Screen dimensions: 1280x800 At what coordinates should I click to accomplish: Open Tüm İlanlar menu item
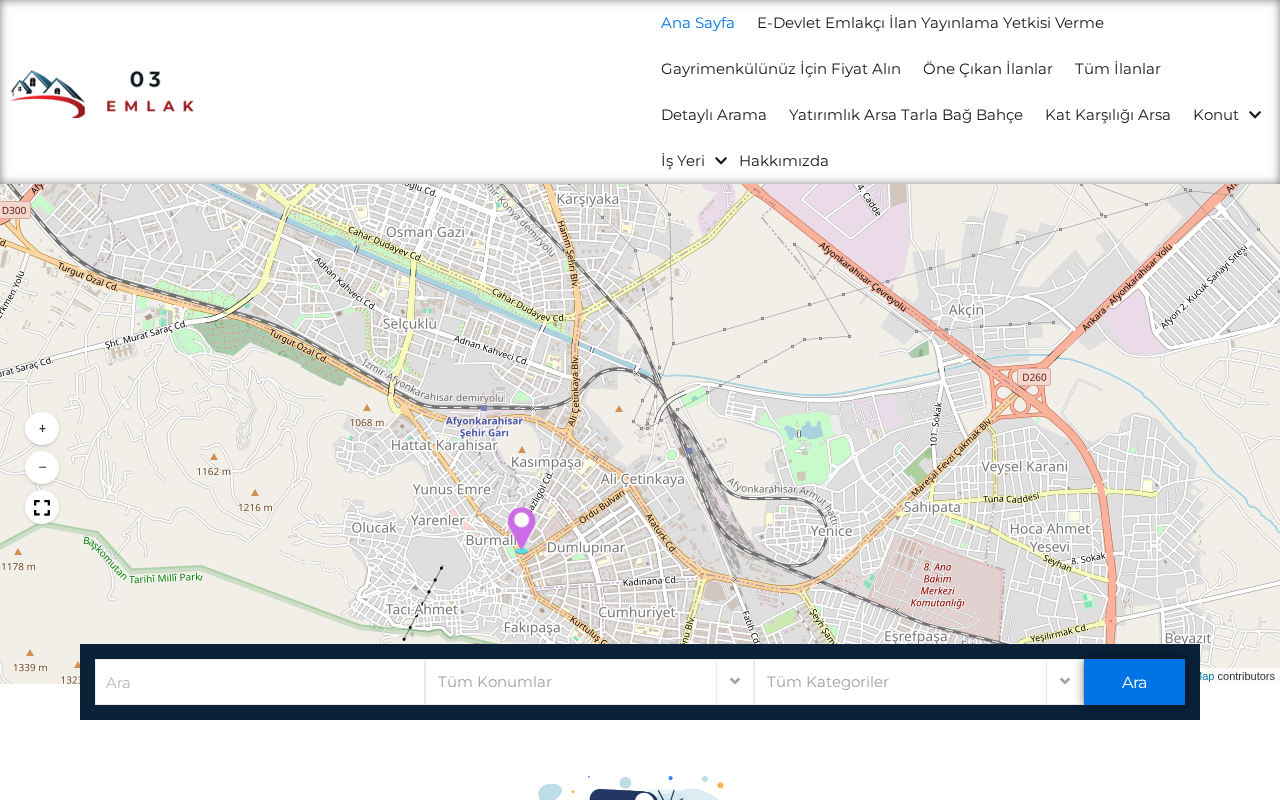[1118, 69]
